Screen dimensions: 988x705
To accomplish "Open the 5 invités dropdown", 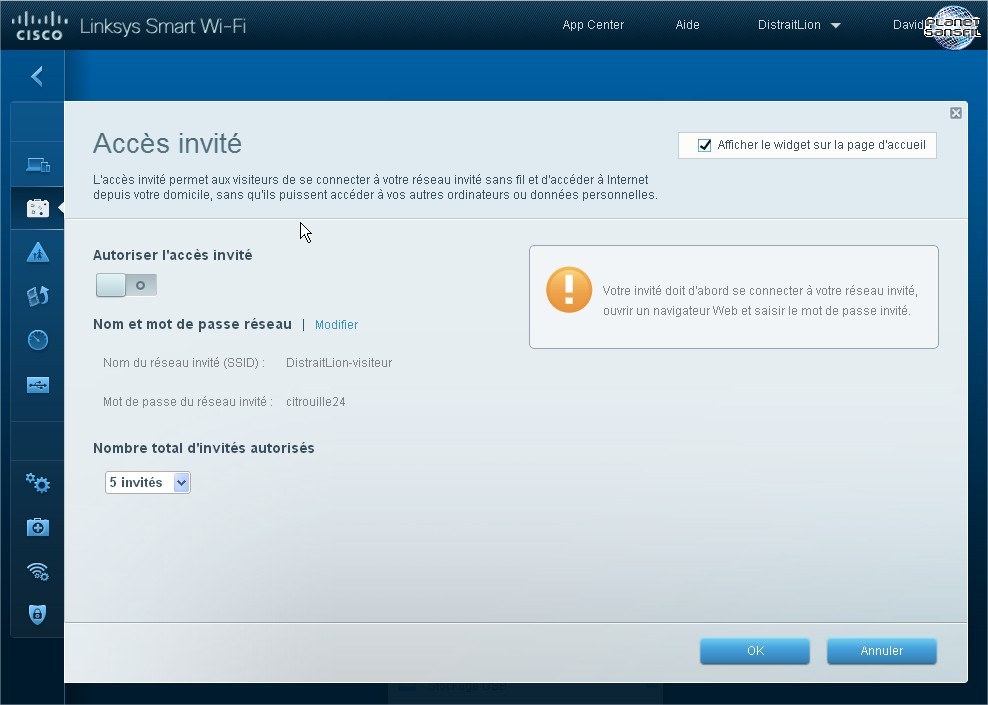I will click(147, 483).
